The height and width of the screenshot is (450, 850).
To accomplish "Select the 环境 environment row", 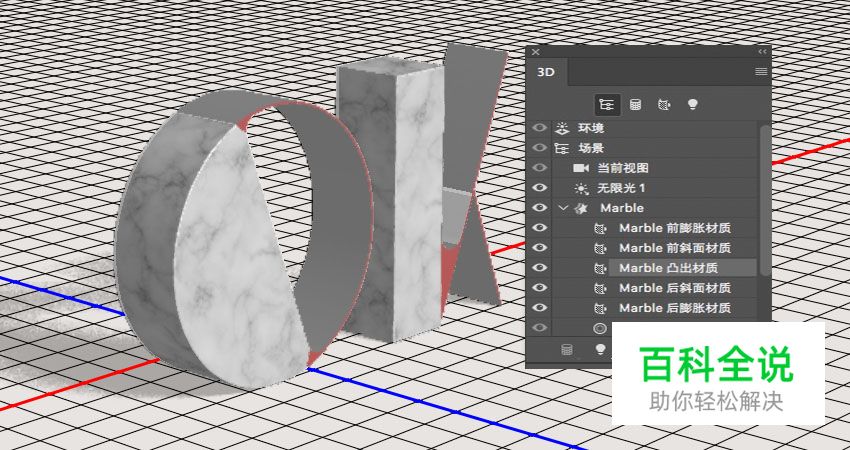I will 655,128.
